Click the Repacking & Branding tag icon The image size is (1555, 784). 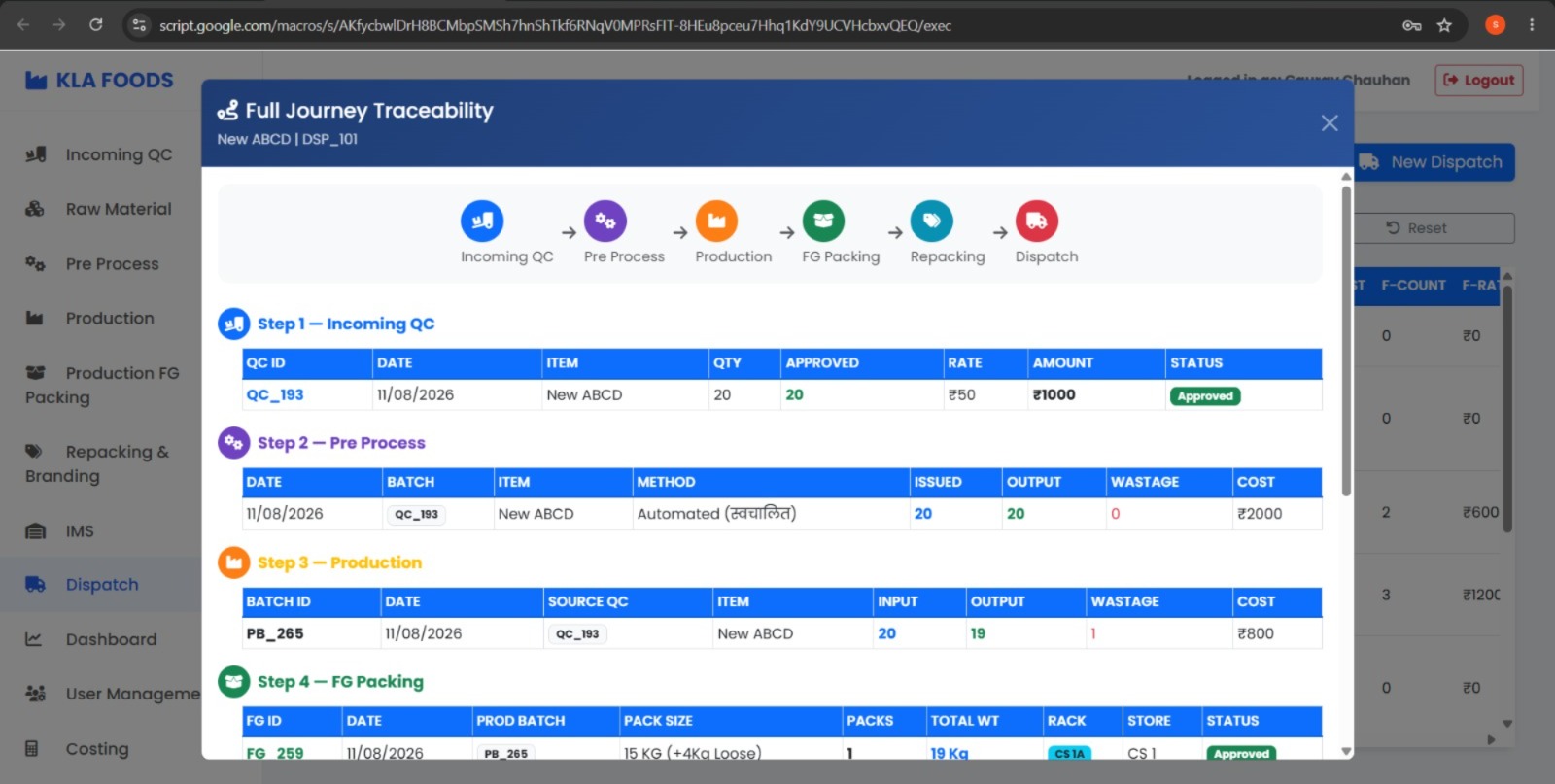click(x=34, y=451)
